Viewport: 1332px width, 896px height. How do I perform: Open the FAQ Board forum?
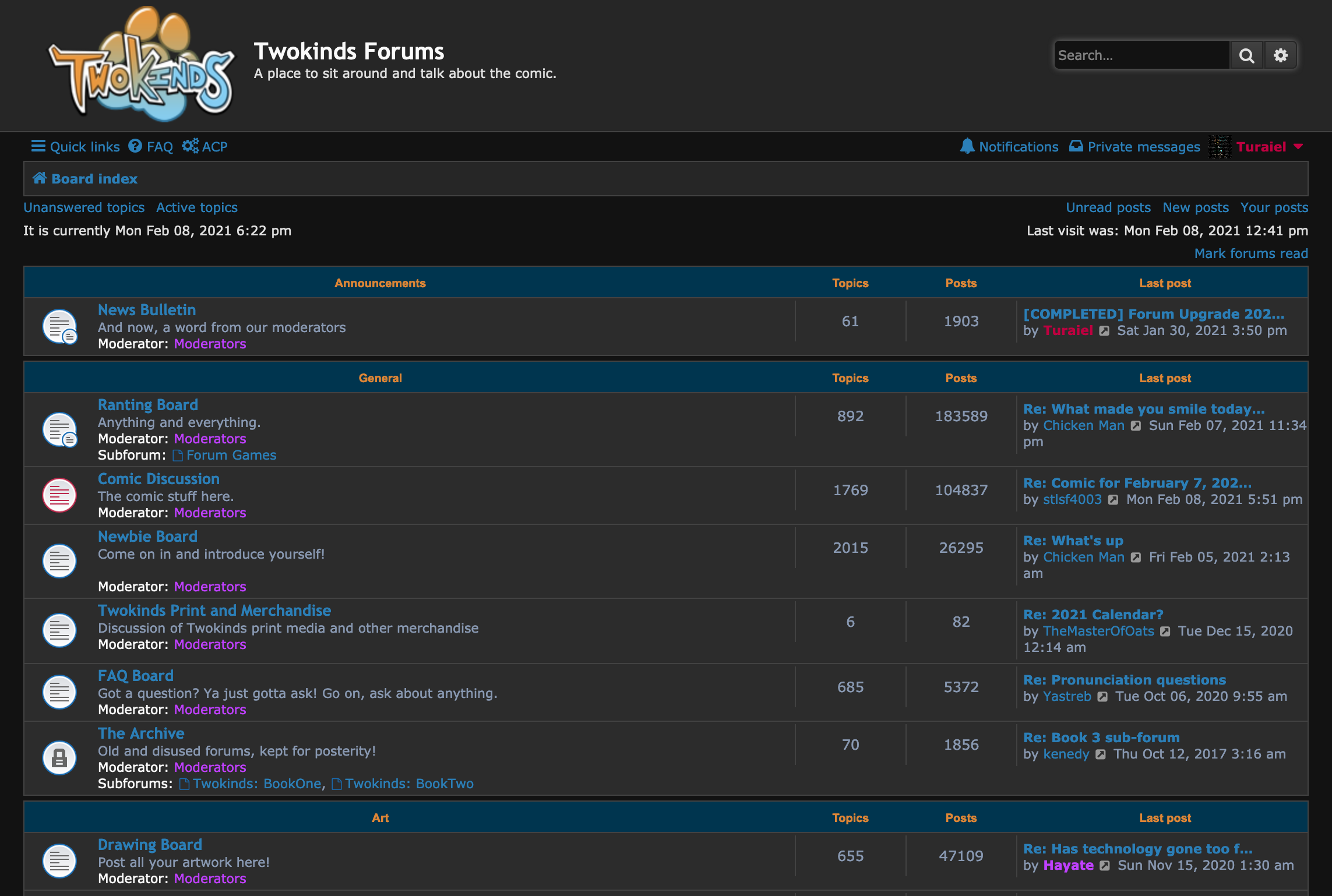click(136, 676)
